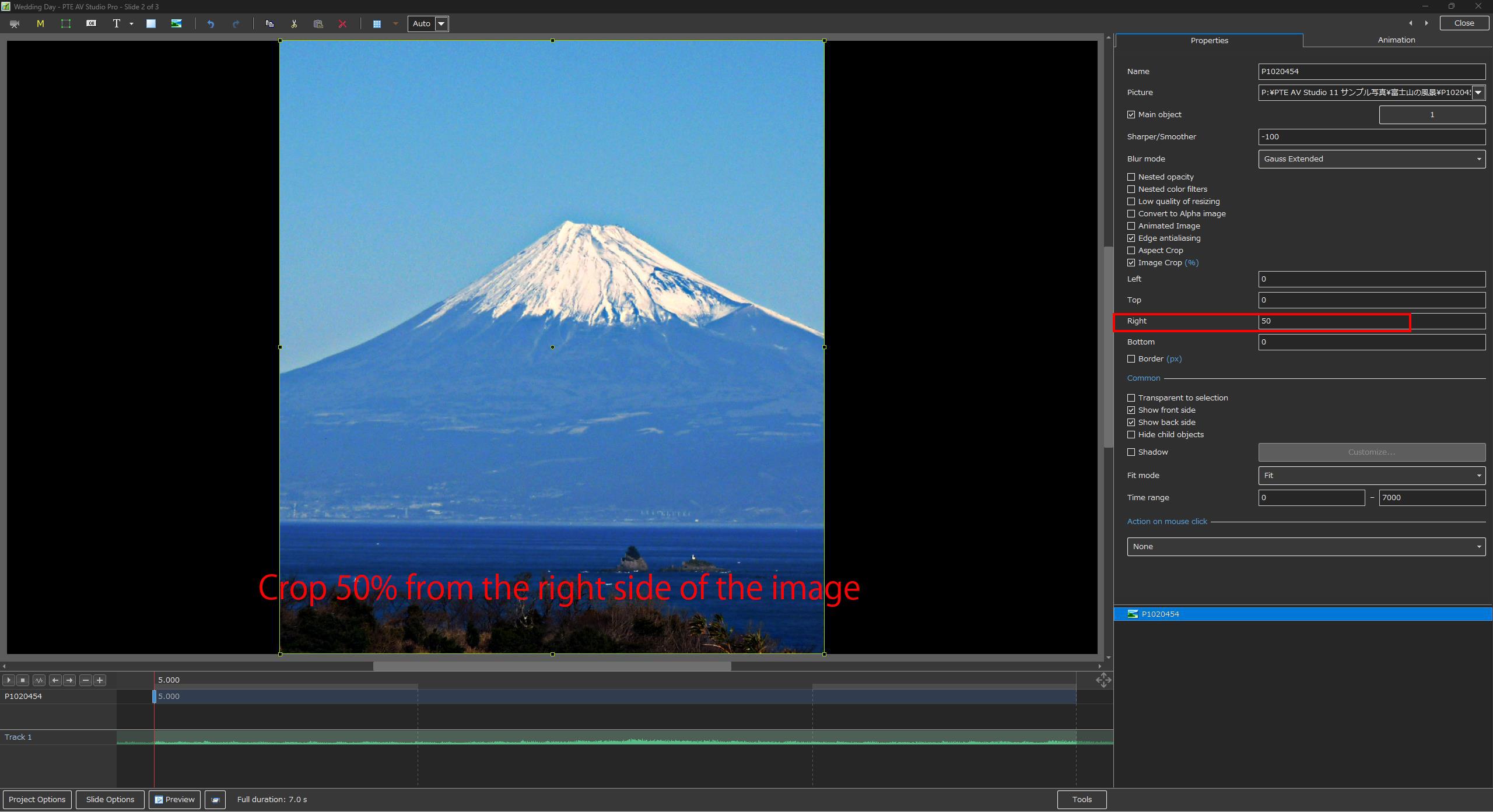Select the Properties tab

1209,40
